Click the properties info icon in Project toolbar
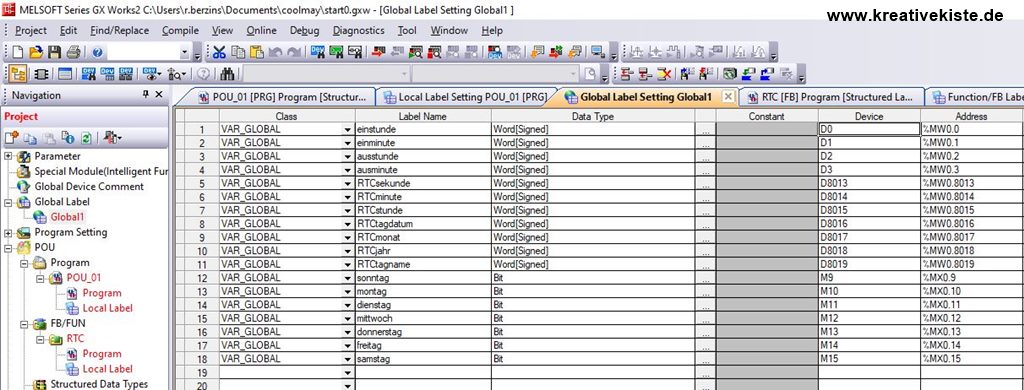The width and height of the screenshot is (1024, 390). [x=67, y=138]
